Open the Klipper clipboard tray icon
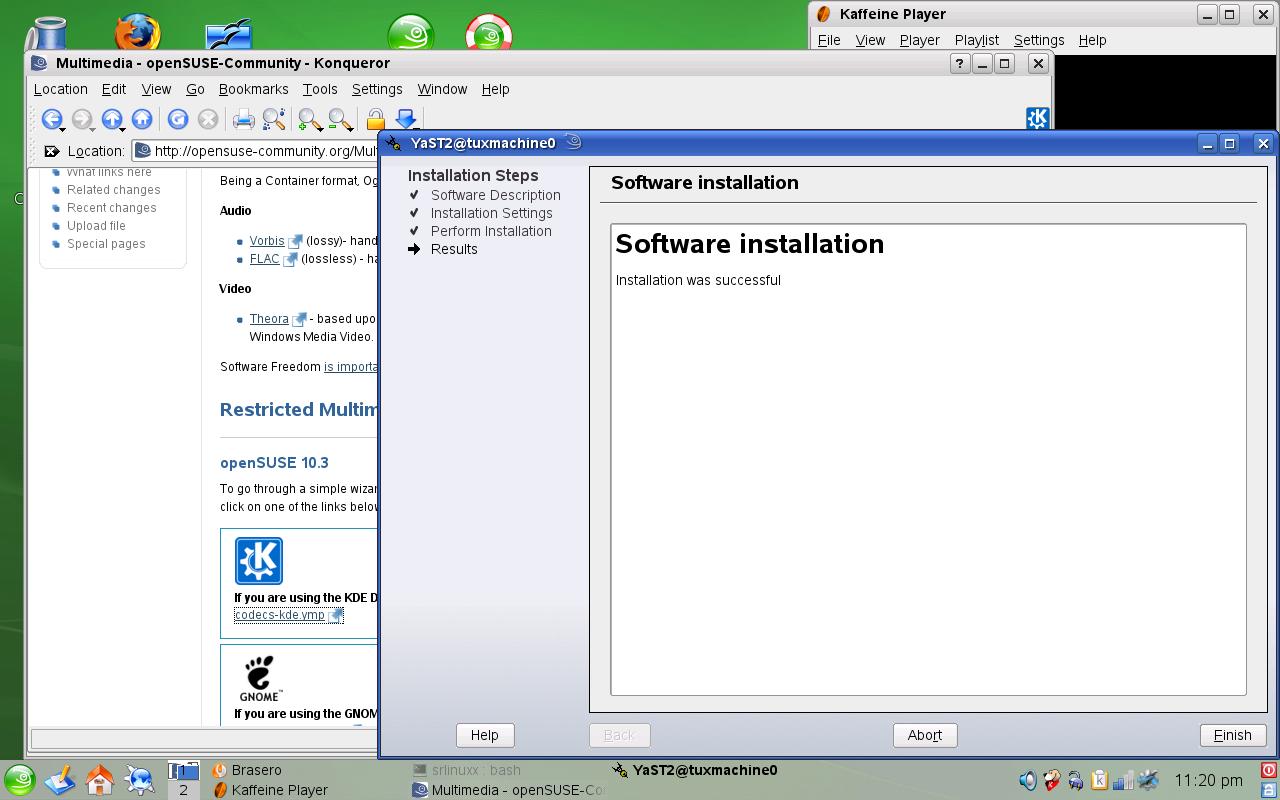 [x=1099, y=780]
